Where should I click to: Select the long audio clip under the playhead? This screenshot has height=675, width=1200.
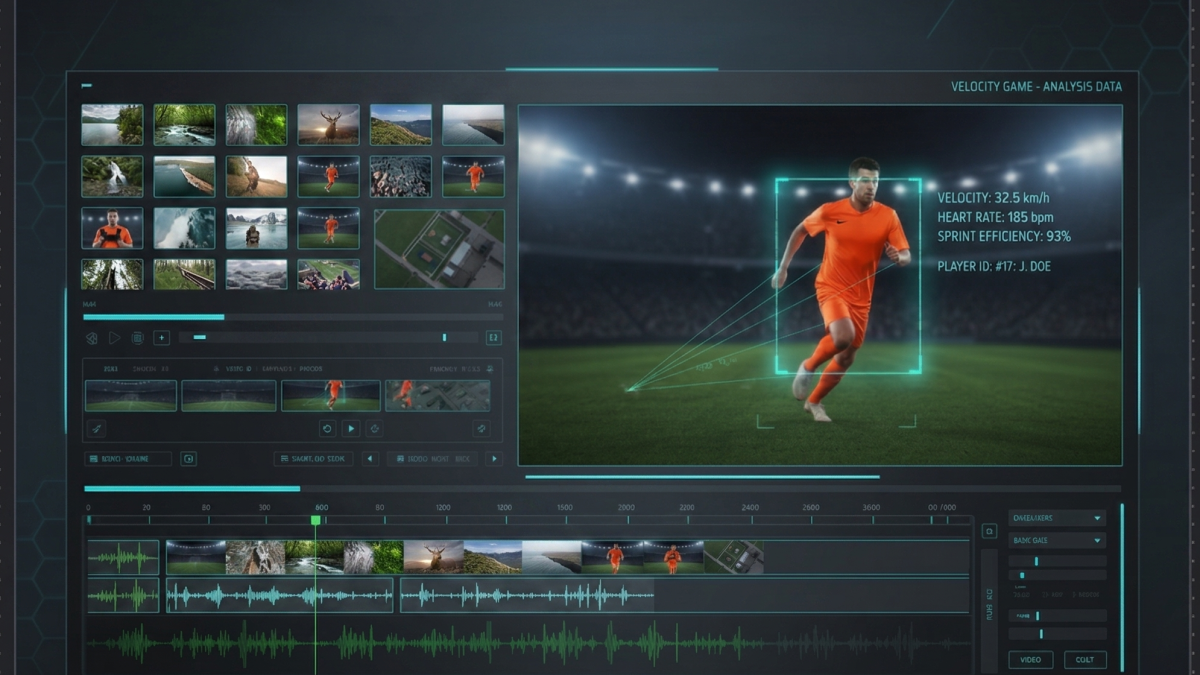[280, 596]
